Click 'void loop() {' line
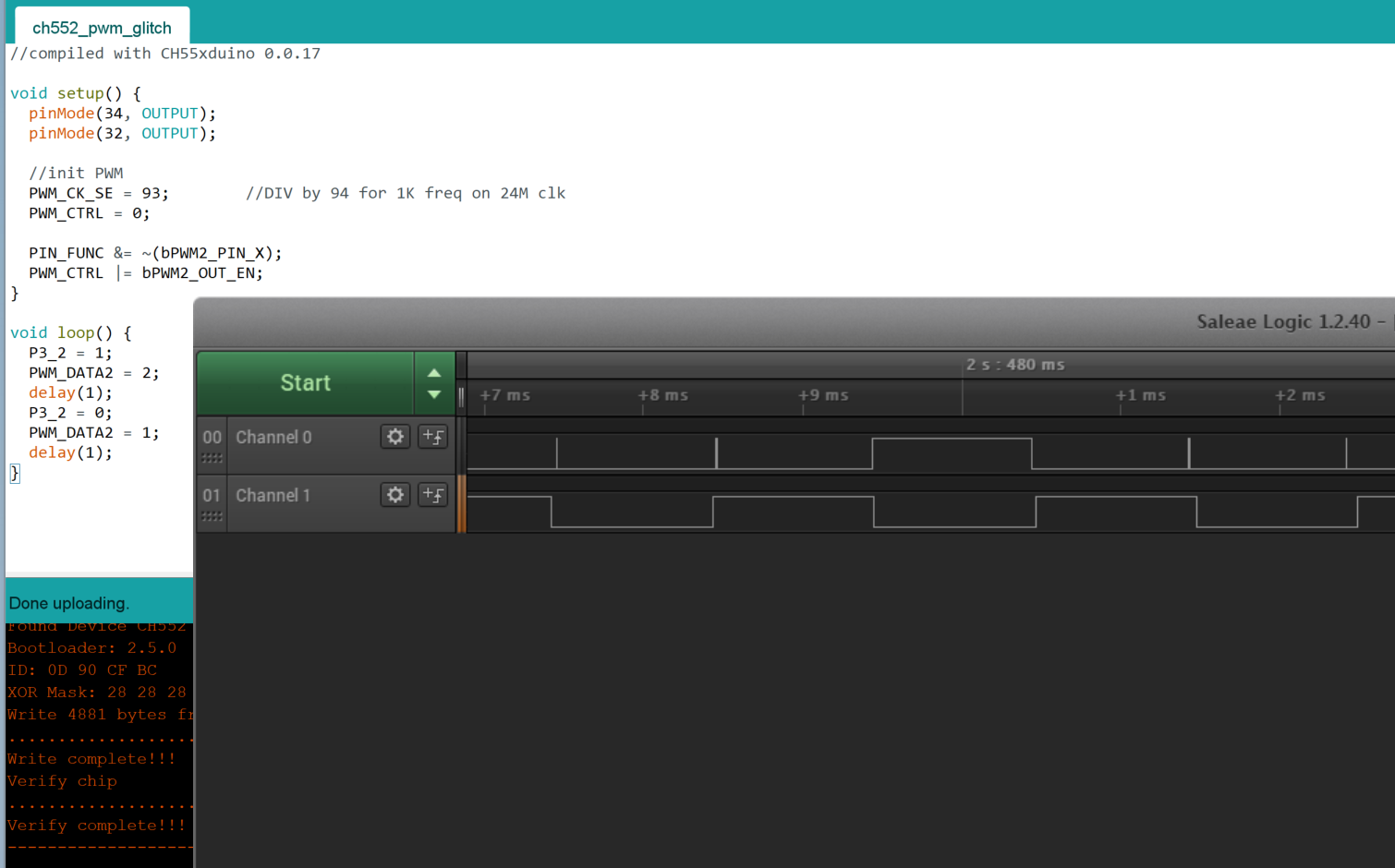1395x868 pixels. pos(71,332)
